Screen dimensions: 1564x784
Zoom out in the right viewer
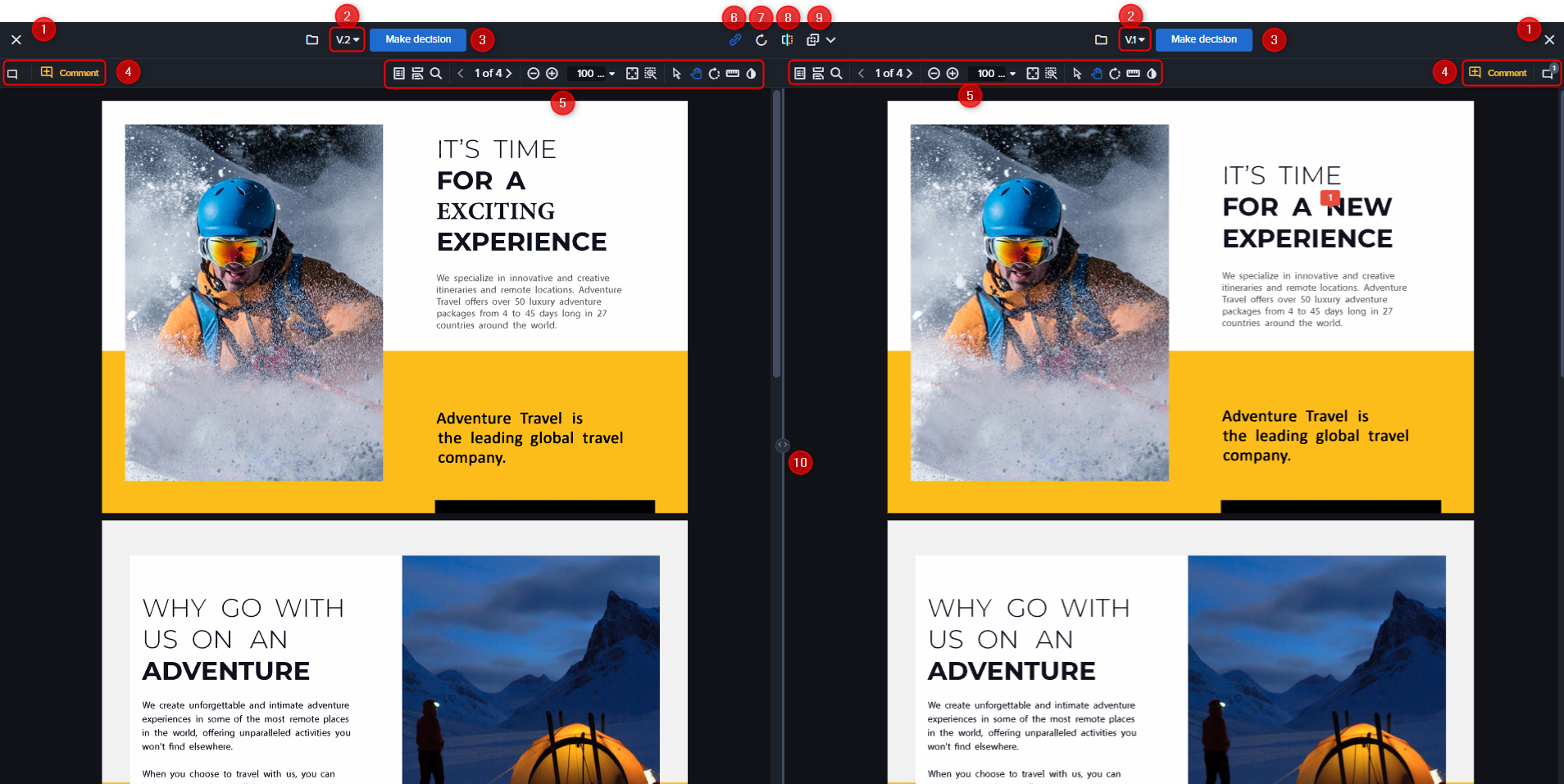[x=934, y=73]
